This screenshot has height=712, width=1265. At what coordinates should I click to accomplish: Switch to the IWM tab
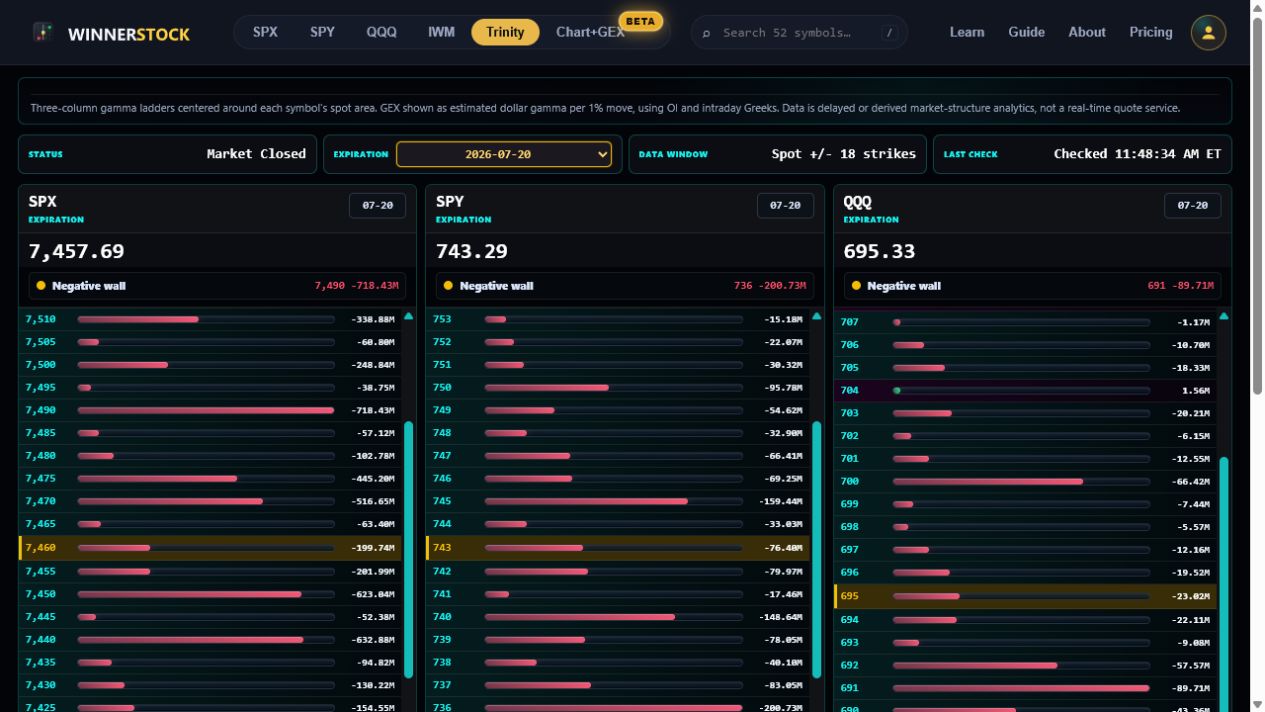[x=441, y=32]
